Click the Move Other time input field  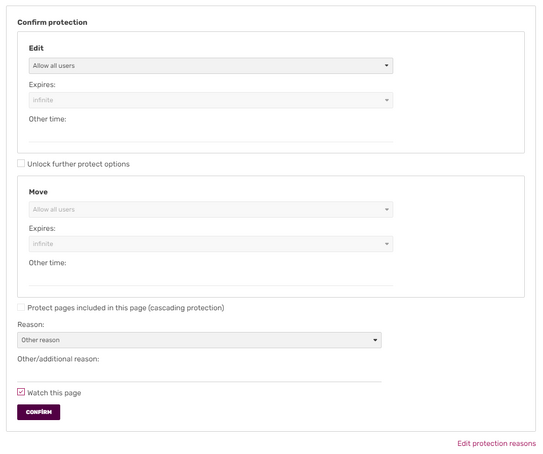tap(211, 278)
